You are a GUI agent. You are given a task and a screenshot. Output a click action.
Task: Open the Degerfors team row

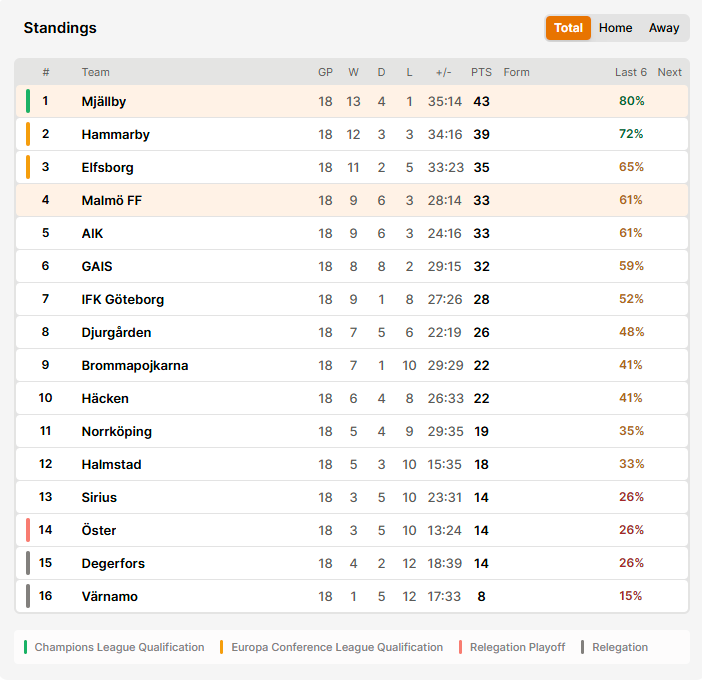point(352,563)
